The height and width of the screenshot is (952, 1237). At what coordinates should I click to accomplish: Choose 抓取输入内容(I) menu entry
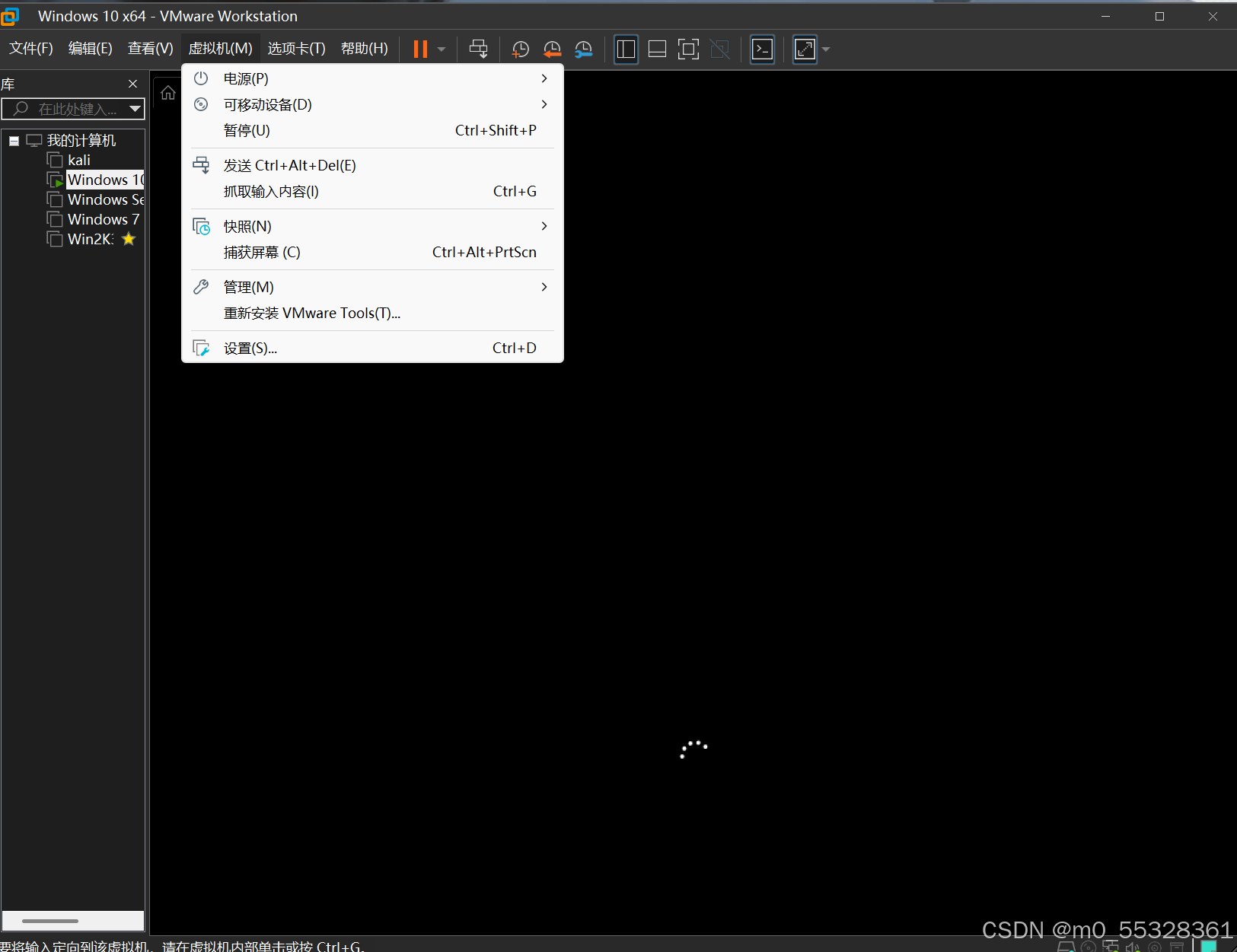point(372,191)
